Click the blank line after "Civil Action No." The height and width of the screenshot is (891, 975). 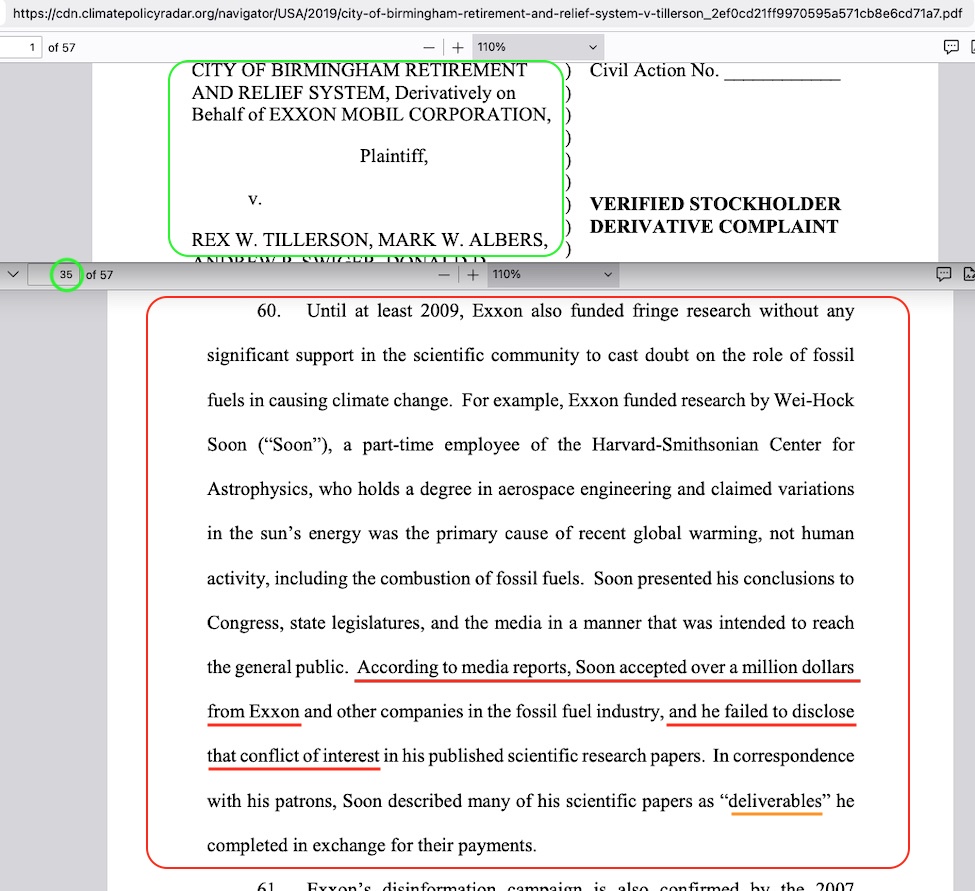(x=781, y=72)
